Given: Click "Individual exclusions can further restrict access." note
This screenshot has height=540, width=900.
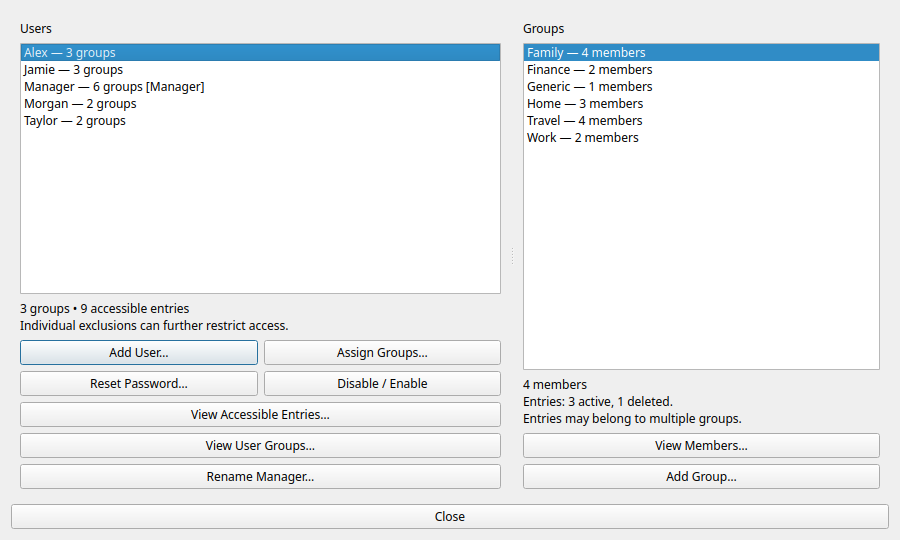Looking at the screenshot, I should coord(154,326).
